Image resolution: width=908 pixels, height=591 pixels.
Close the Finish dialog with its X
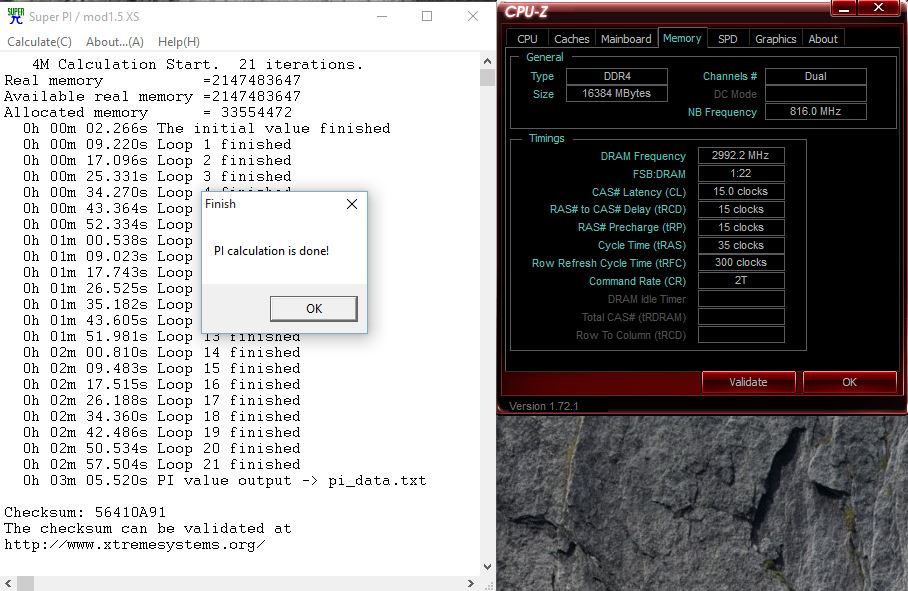point(352,204)
